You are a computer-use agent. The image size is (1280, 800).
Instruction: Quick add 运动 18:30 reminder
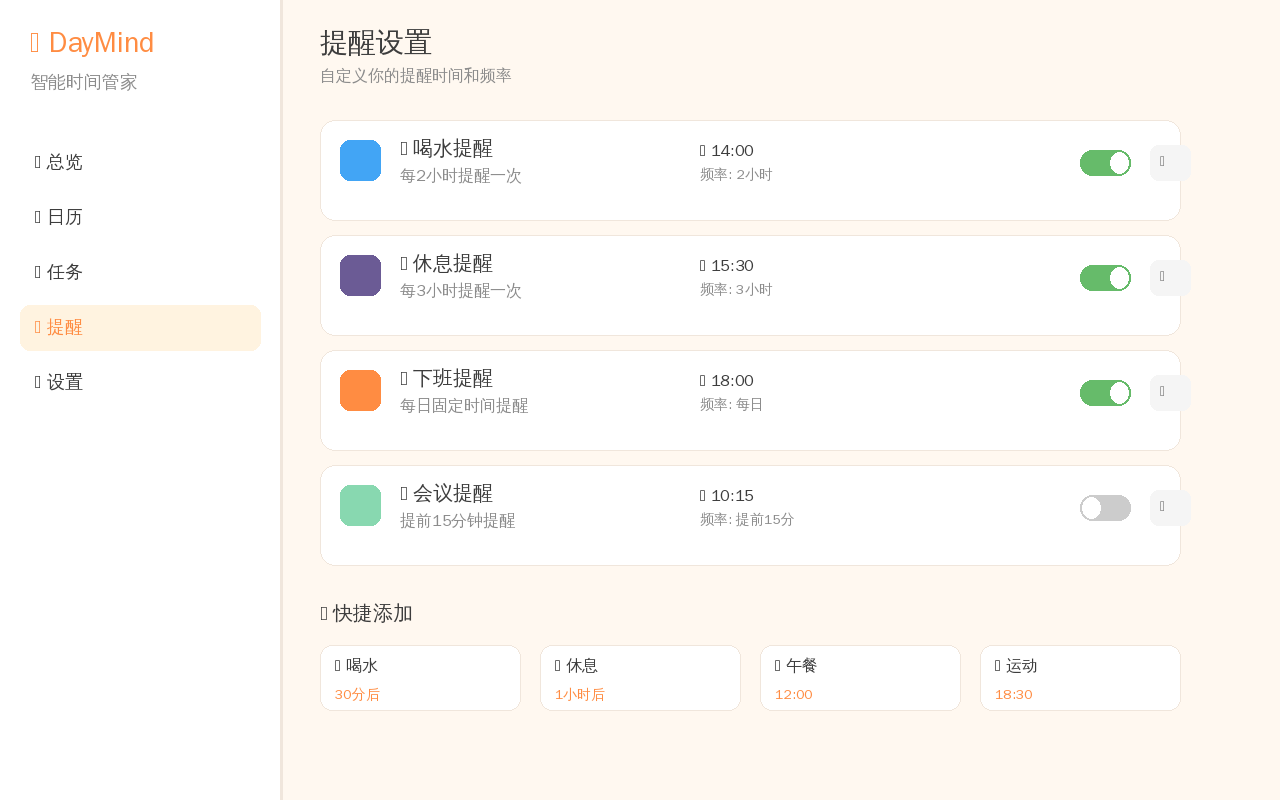[x=1080, y=678]
